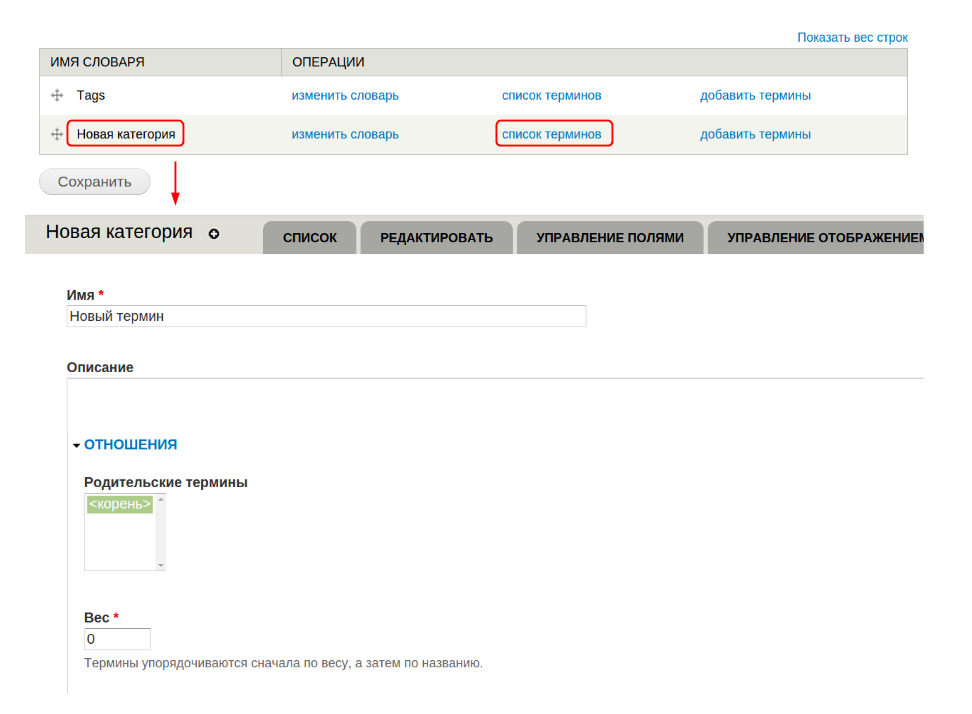
Task: Click drag handle beside Новая категория row
Action: [x=57, y=134]
